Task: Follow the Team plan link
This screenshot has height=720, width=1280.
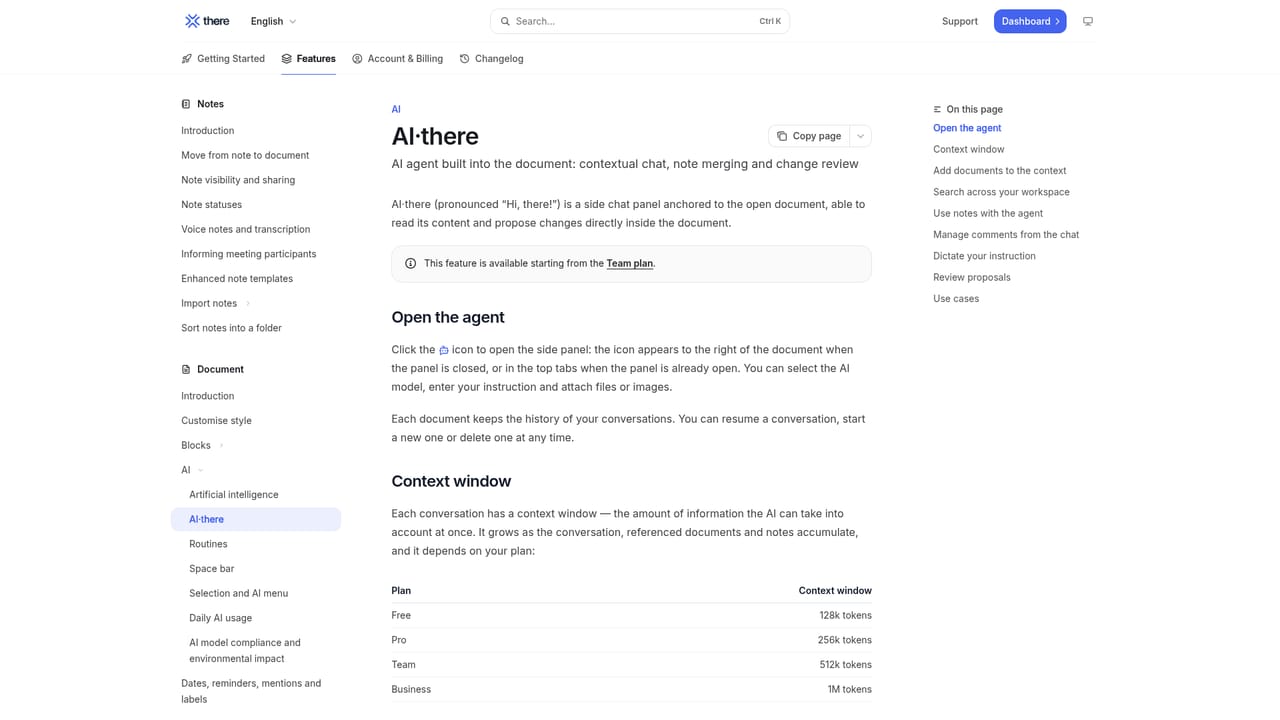Action: point(630,264)
